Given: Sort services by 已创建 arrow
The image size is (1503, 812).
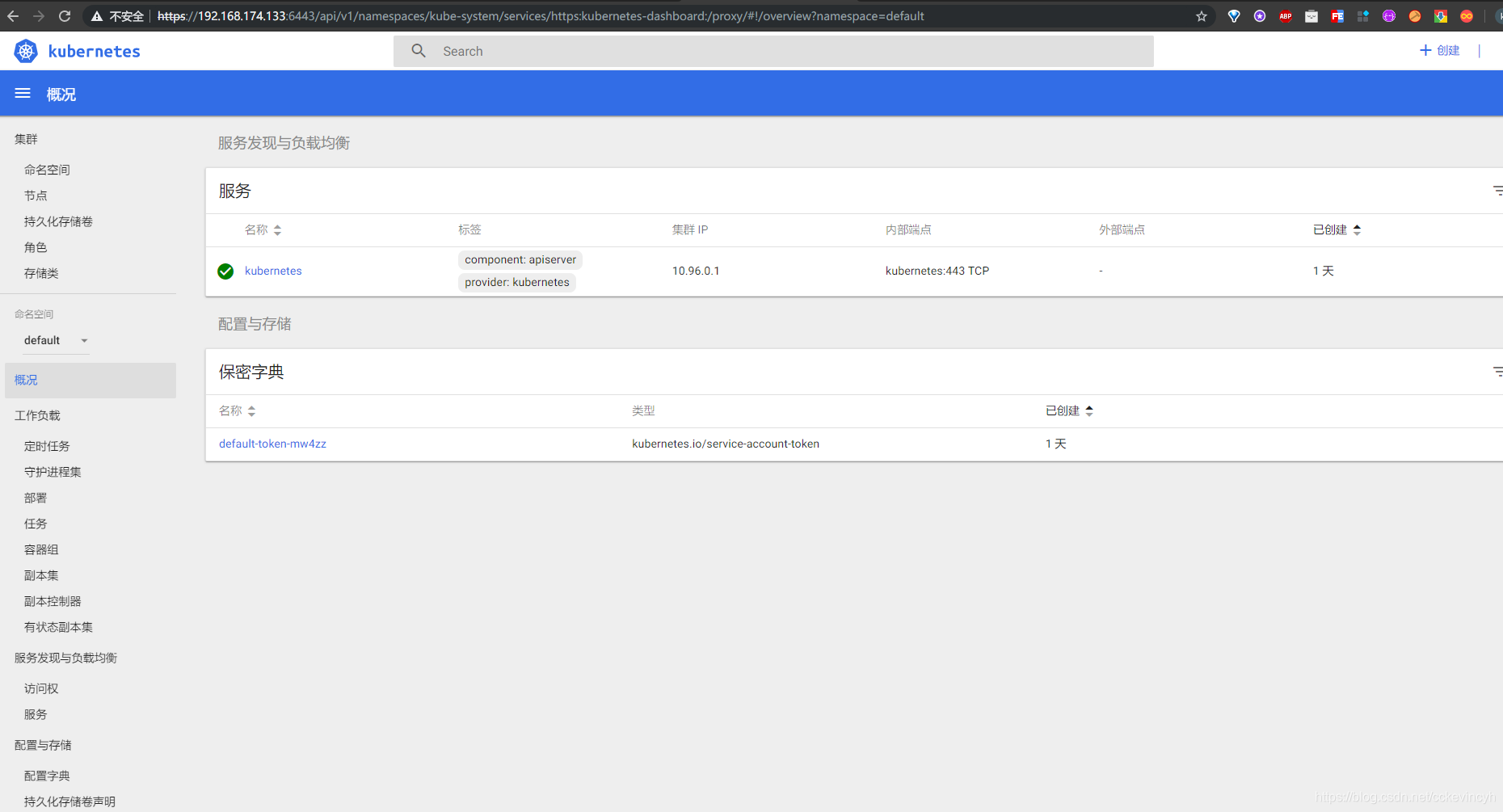Looking at the screenshot, I should 1357,230.
